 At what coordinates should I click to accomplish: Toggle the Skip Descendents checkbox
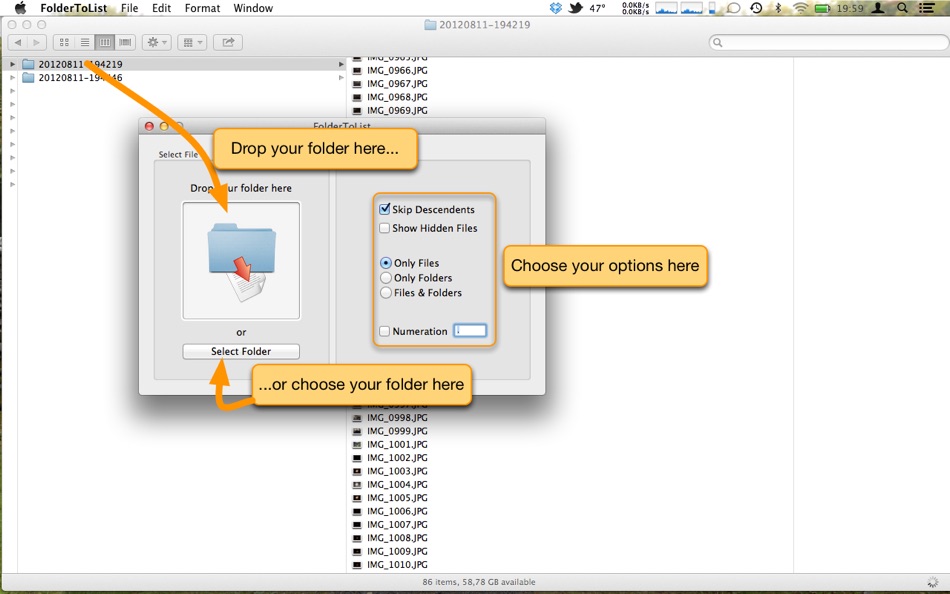pos(384,209)
